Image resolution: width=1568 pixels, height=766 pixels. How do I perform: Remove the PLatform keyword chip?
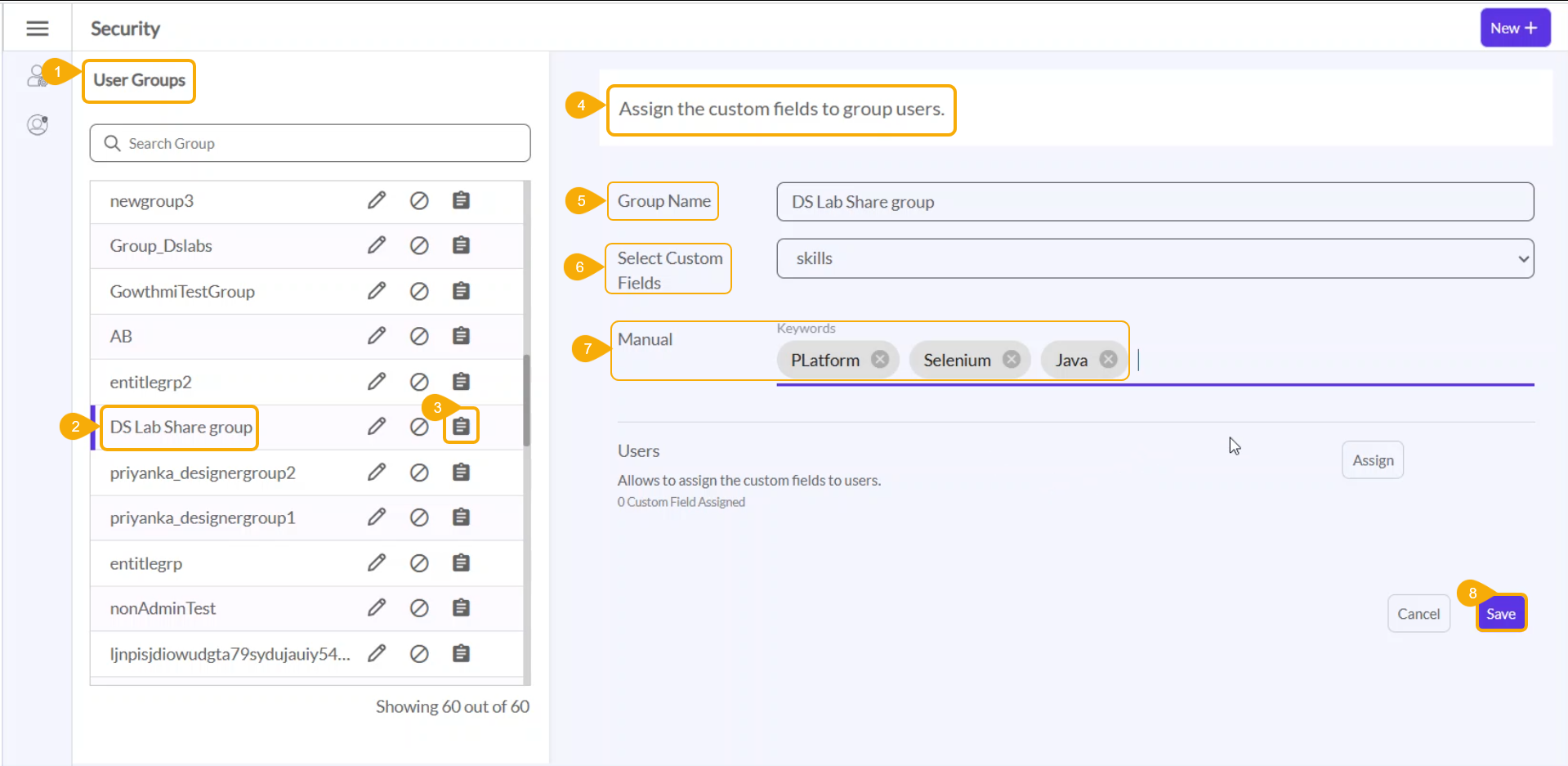(x=880, y=360)
